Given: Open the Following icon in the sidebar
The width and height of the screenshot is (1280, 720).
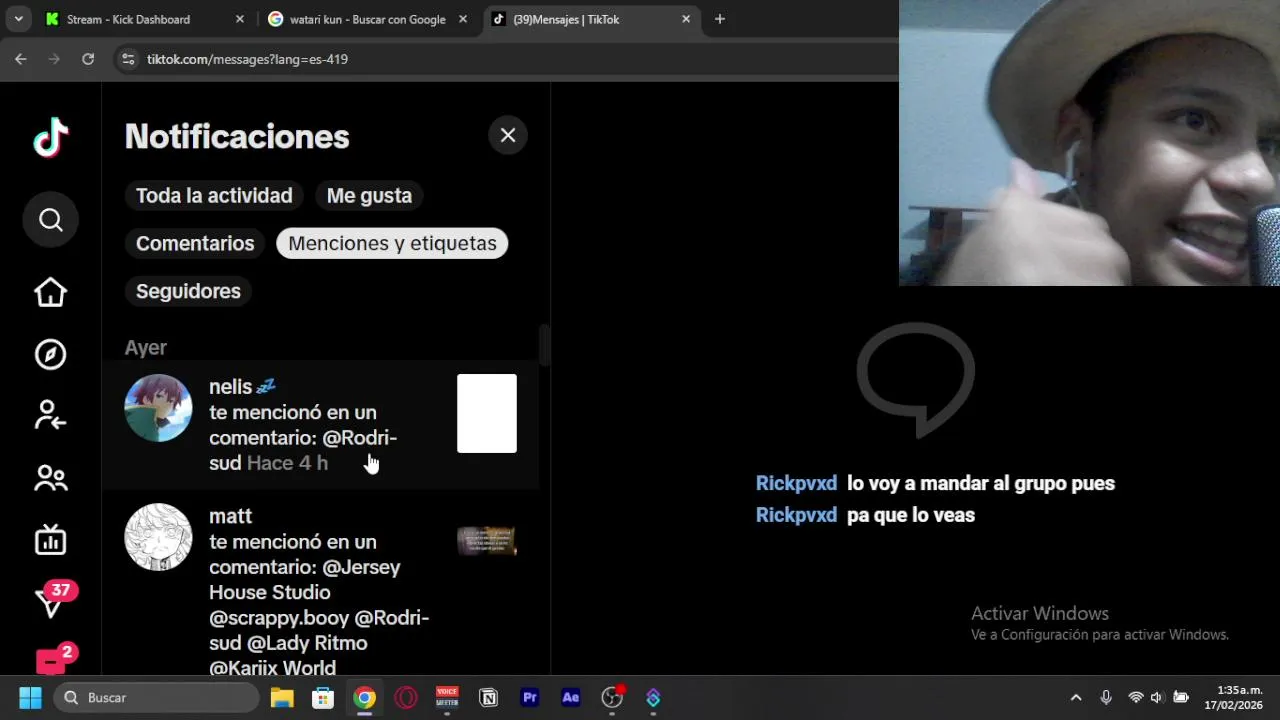Looking at the screenshot, I should pyautogui.click(x=50, y=415).
